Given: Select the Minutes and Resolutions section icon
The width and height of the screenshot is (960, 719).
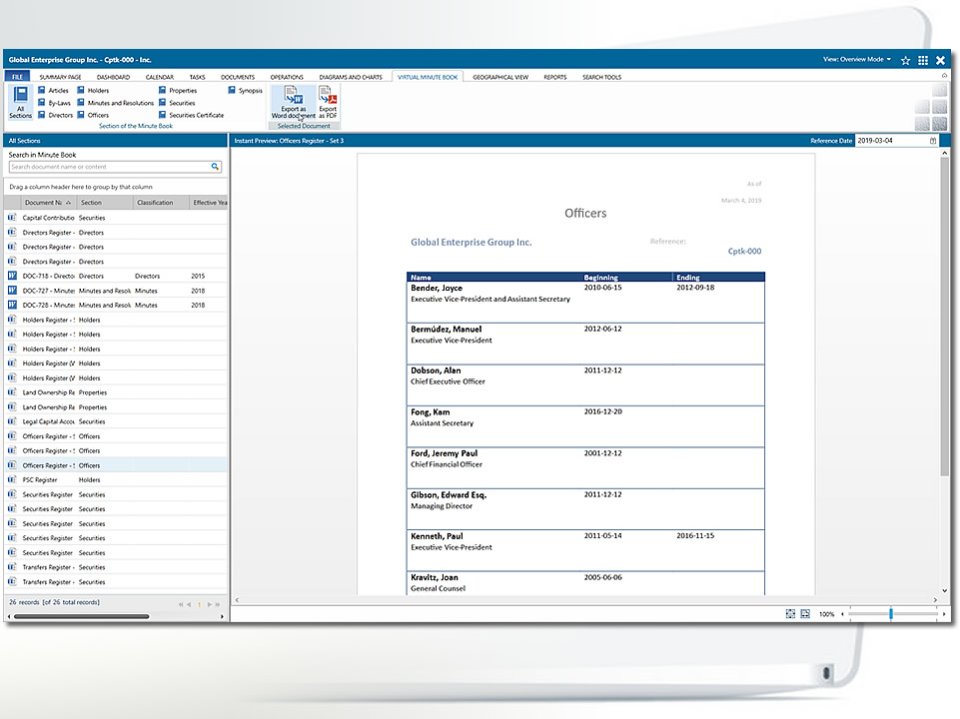Looking at the screenshot, I should tap(82, 101).
